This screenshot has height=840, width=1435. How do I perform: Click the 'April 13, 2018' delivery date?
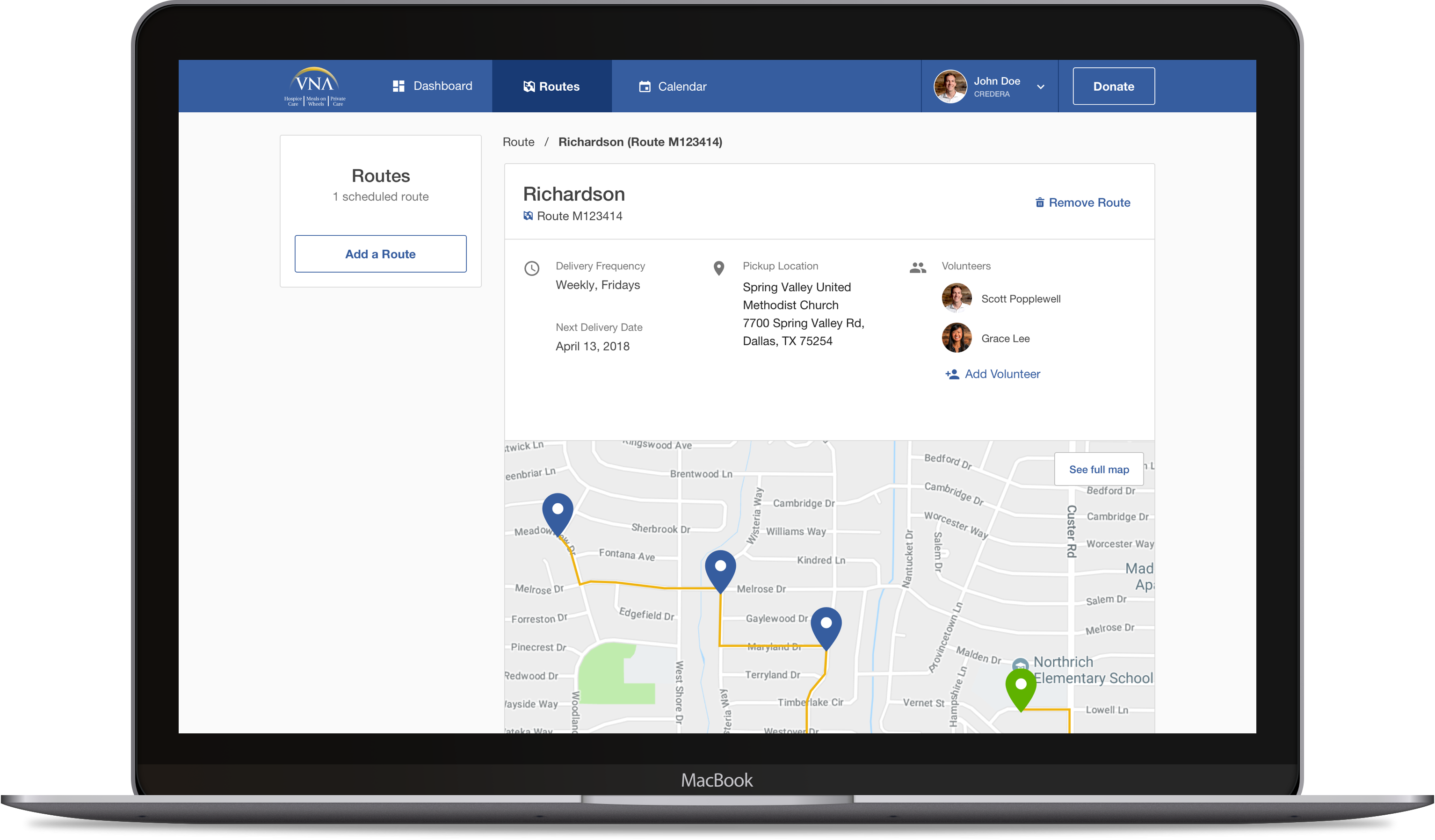point(592,346)
